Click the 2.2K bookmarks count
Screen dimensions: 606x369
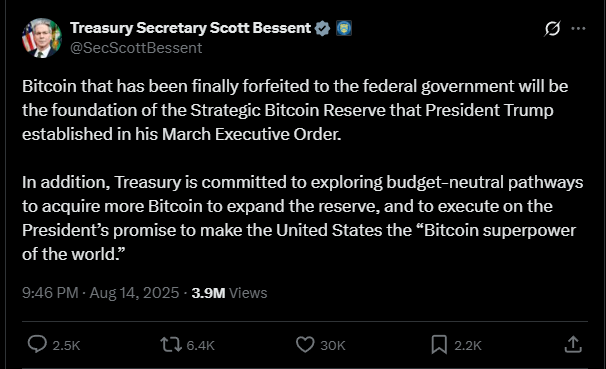468,345
